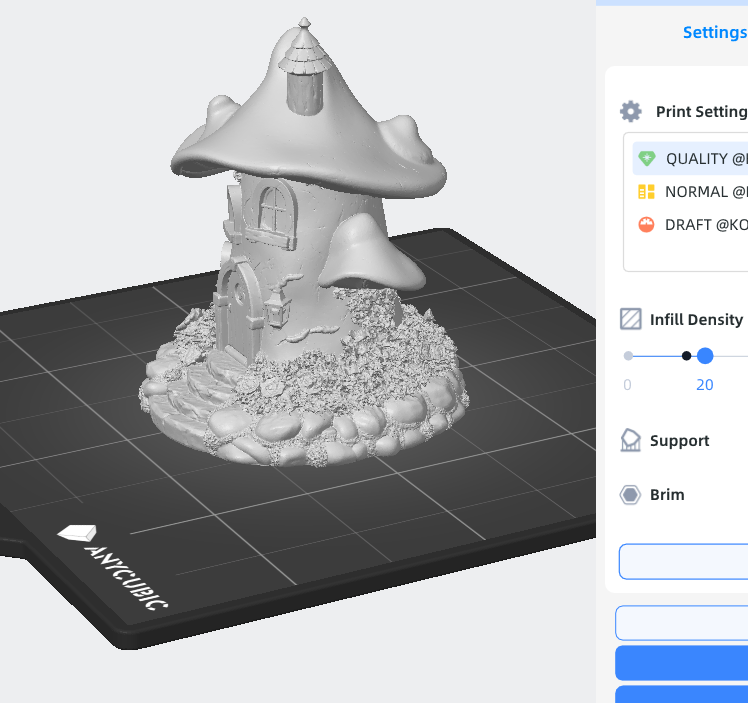Click the hexagonal Brim icon
Viewport: 748px width, 703px height.
pyautogui.click(x=630, y=495)
